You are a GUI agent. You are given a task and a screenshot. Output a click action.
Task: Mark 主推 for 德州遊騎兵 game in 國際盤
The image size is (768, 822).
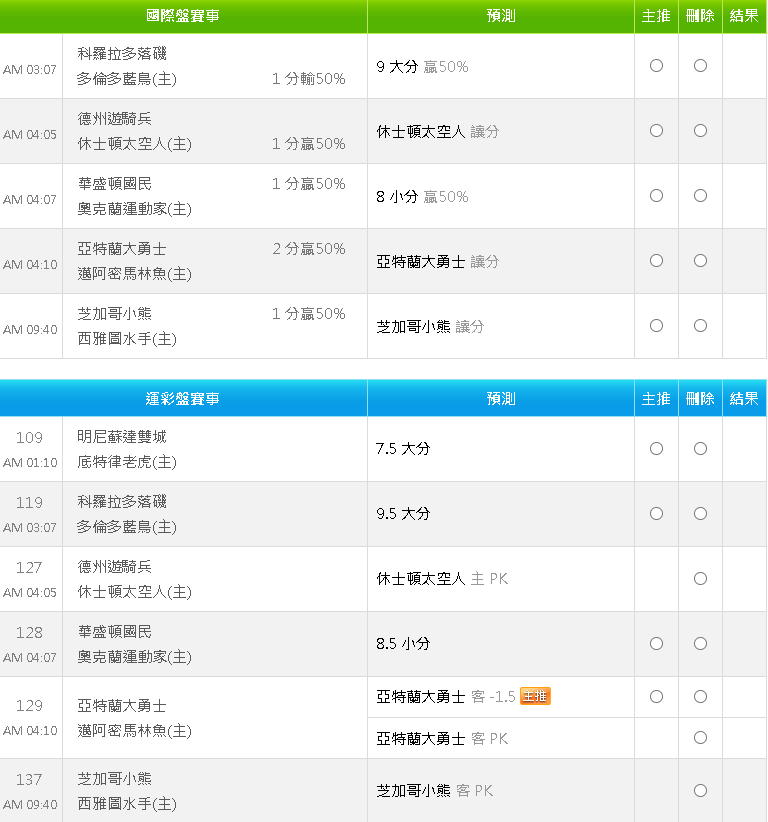(x=656, y=131)
